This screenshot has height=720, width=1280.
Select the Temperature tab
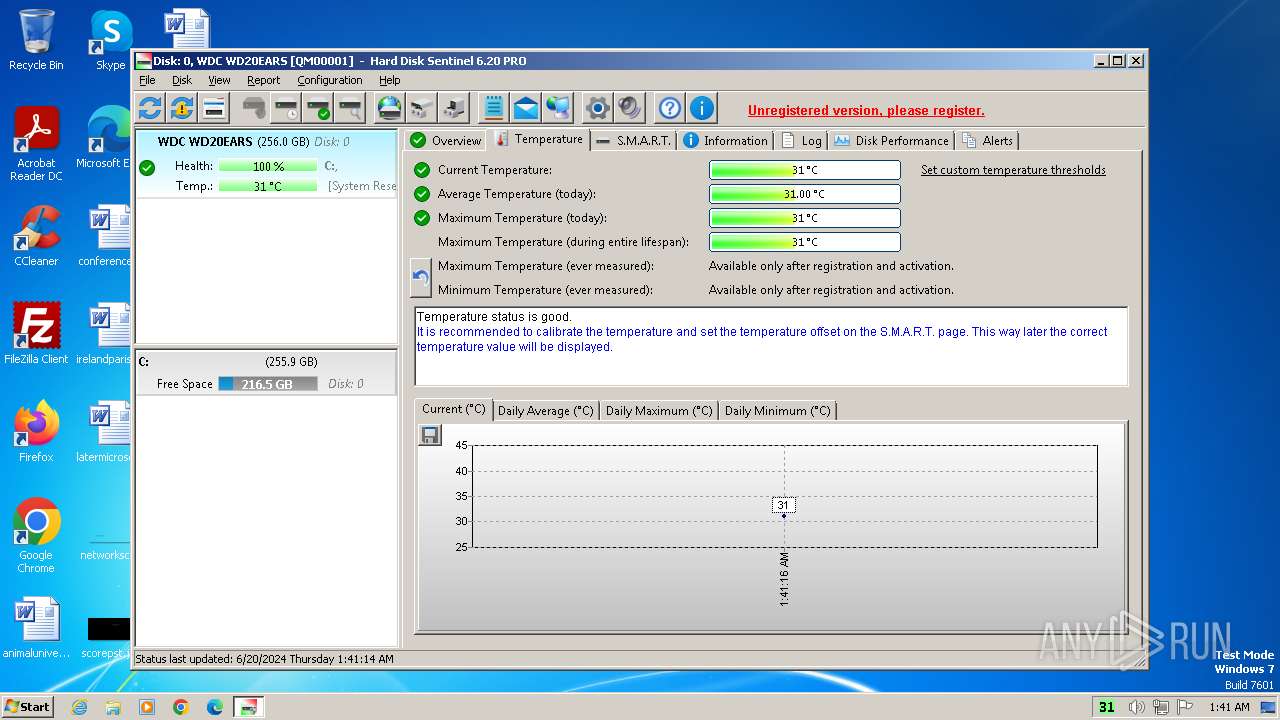point(538,139)
